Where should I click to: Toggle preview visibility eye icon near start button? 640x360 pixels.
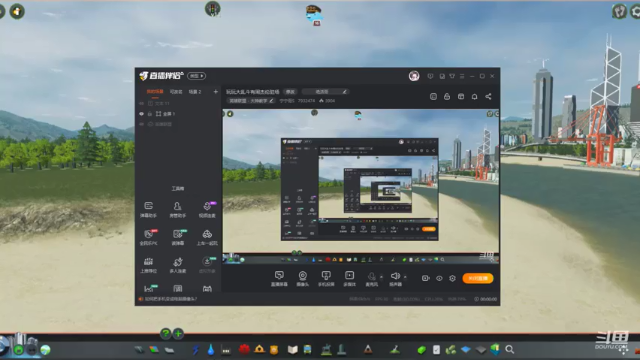coord(439,278)
